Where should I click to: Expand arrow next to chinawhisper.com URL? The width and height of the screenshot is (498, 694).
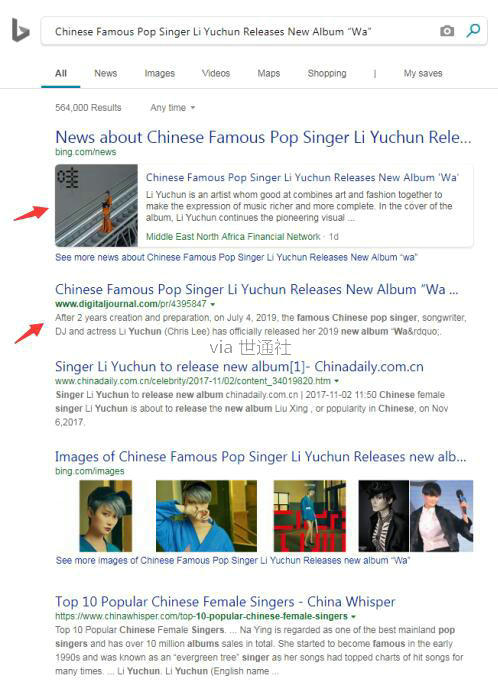pos(353,616)
